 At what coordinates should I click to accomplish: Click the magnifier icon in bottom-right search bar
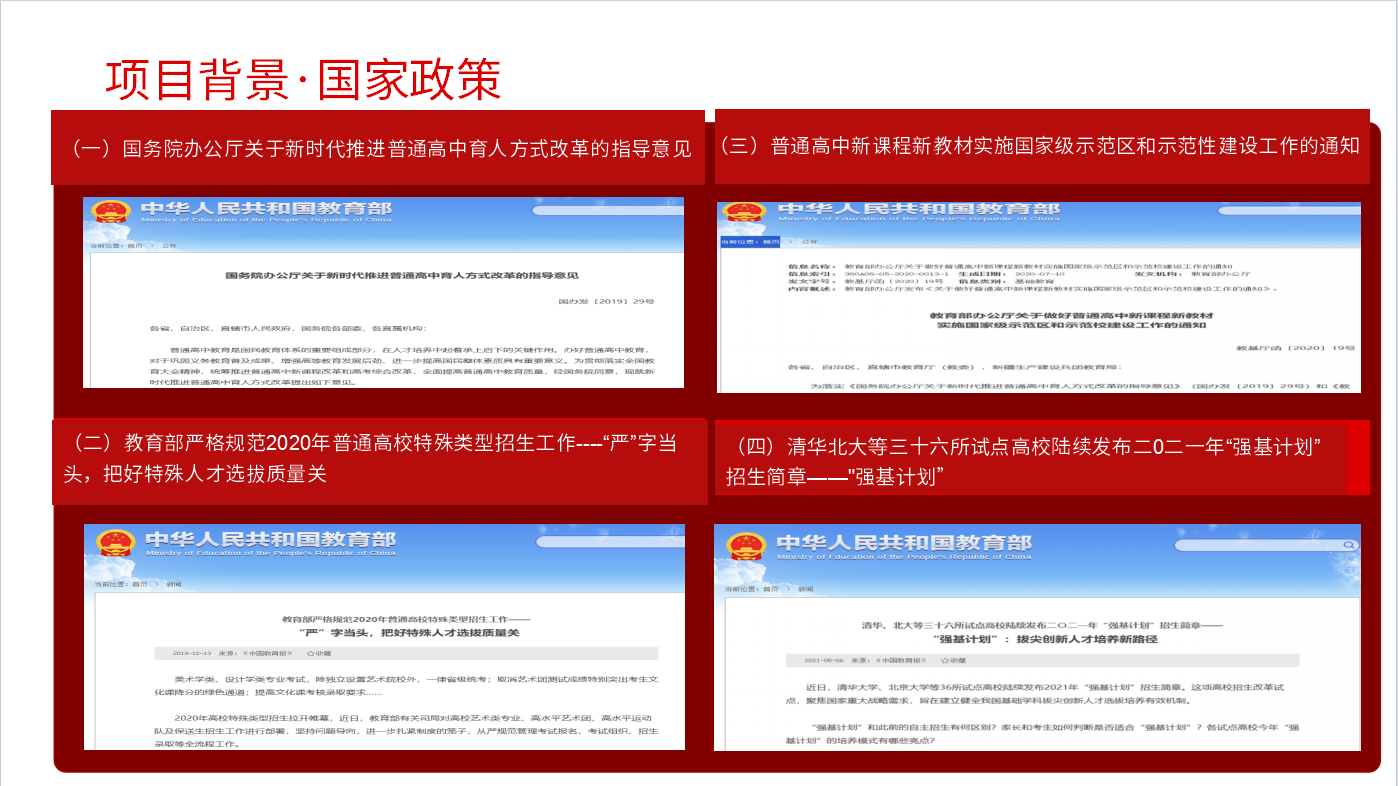pyautogui.click(x=1347, y=547)
